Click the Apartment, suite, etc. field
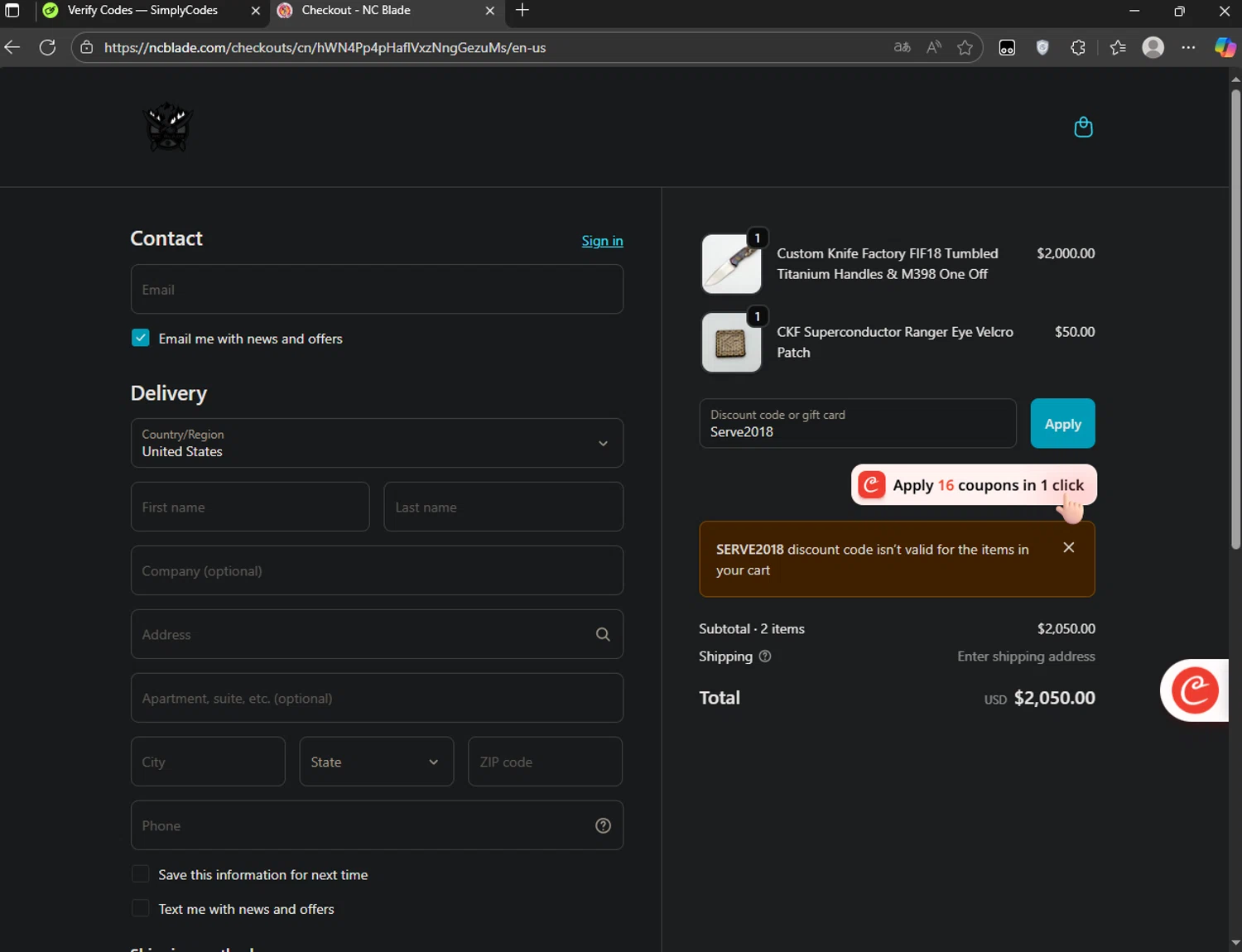 point(377,698)
